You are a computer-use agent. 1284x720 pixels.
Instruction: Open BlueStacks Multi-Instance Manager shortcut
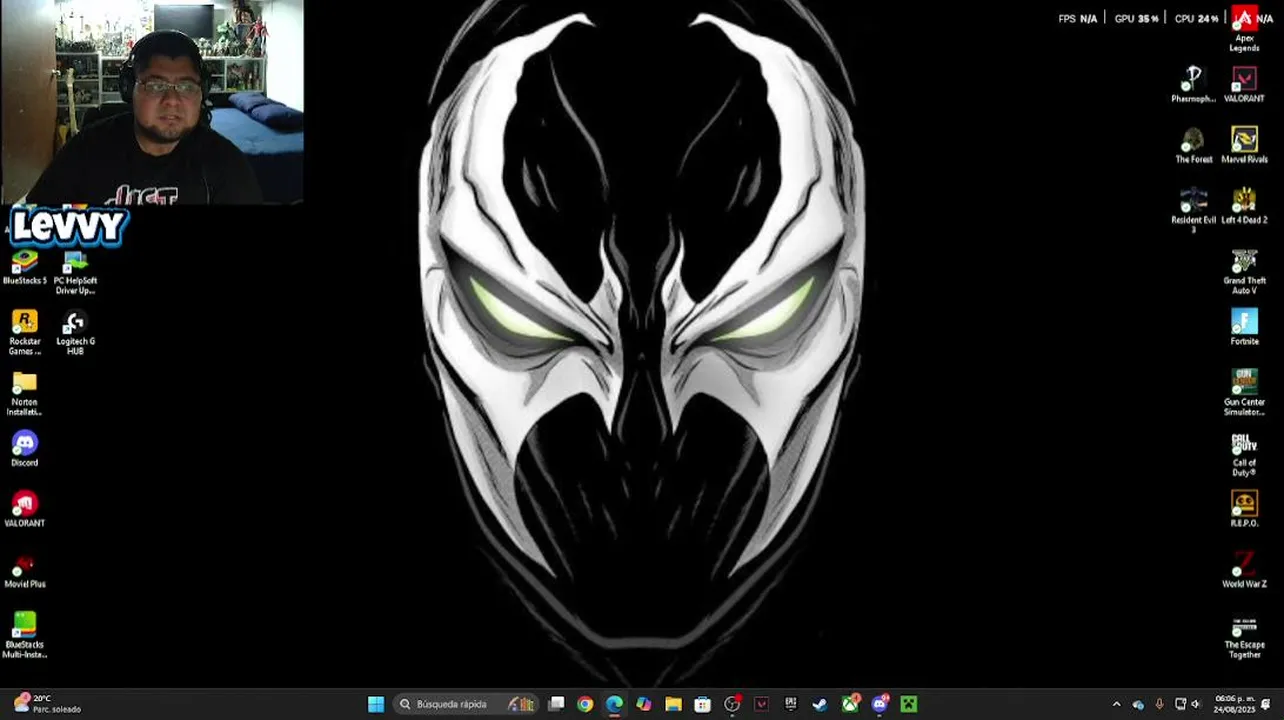click(x=24, y=635)
